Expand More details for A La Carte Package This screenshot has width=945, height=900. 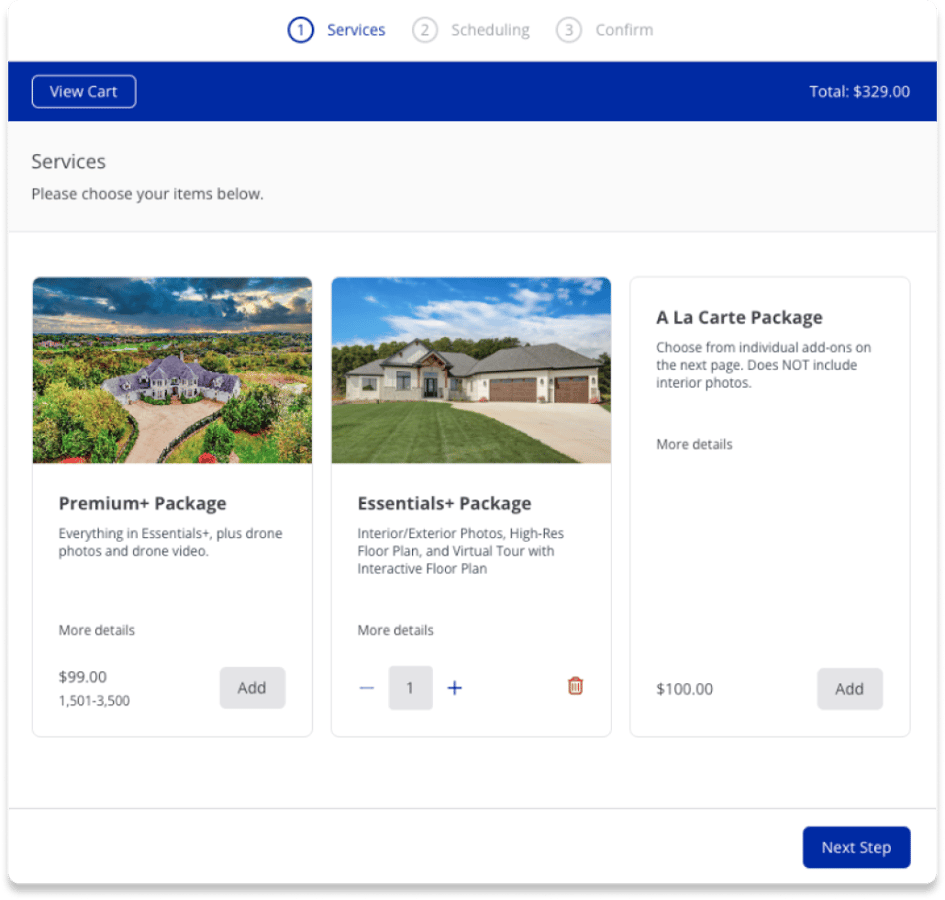694,444
